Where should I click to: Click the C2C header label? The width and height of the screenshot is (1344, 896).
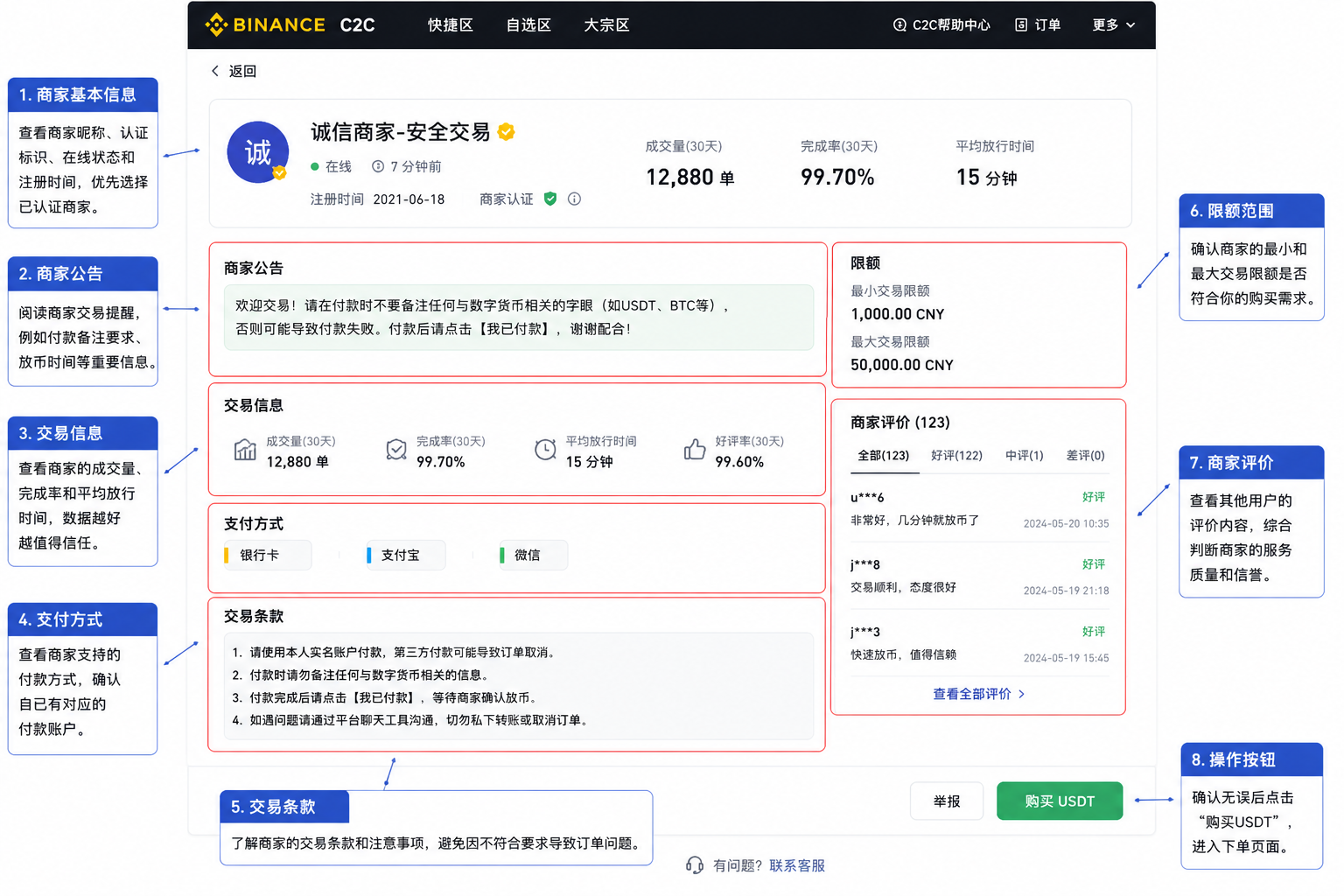click(357, 24)
